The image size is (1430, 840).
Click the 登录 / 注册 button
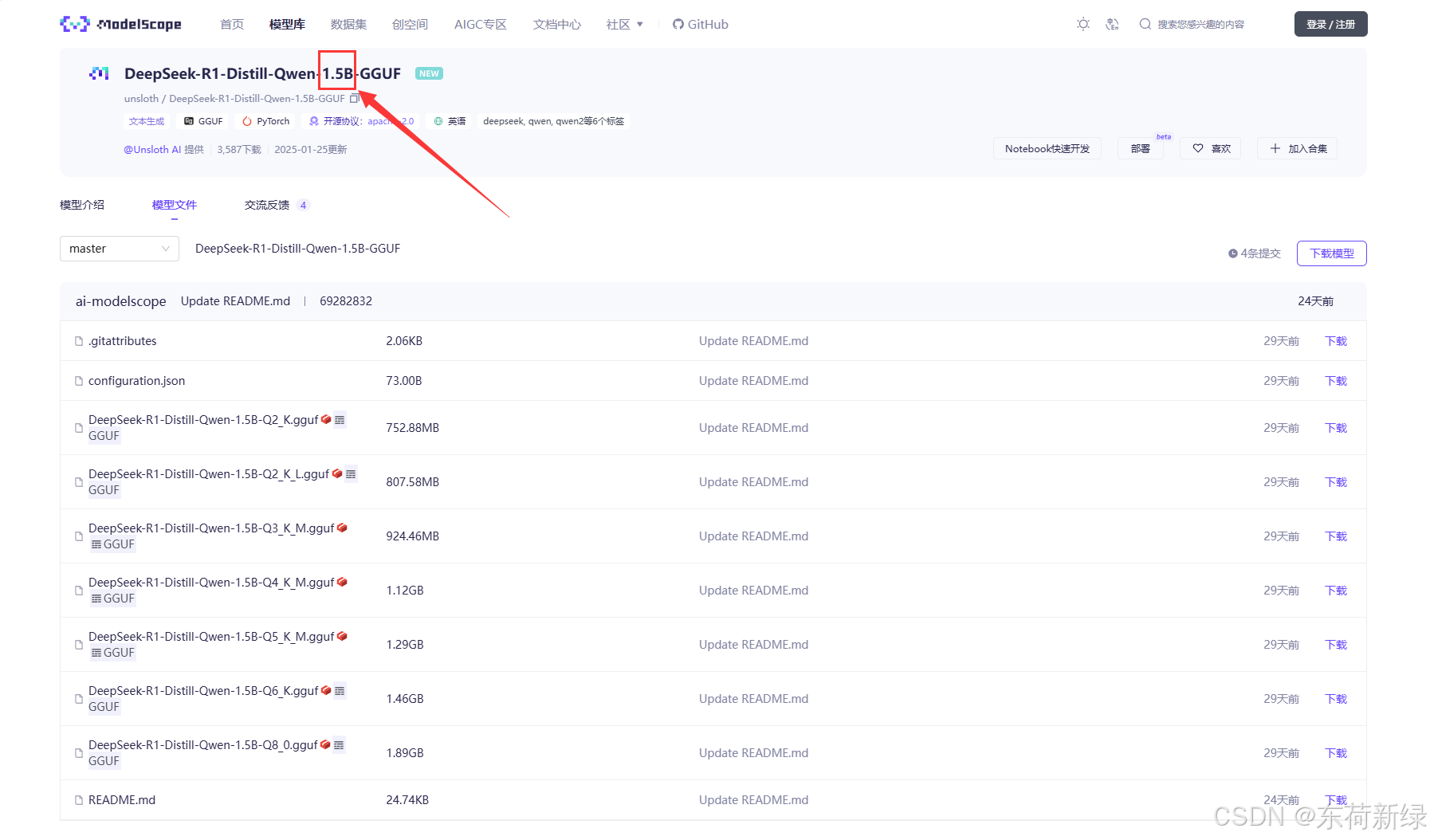(1330, 24)
